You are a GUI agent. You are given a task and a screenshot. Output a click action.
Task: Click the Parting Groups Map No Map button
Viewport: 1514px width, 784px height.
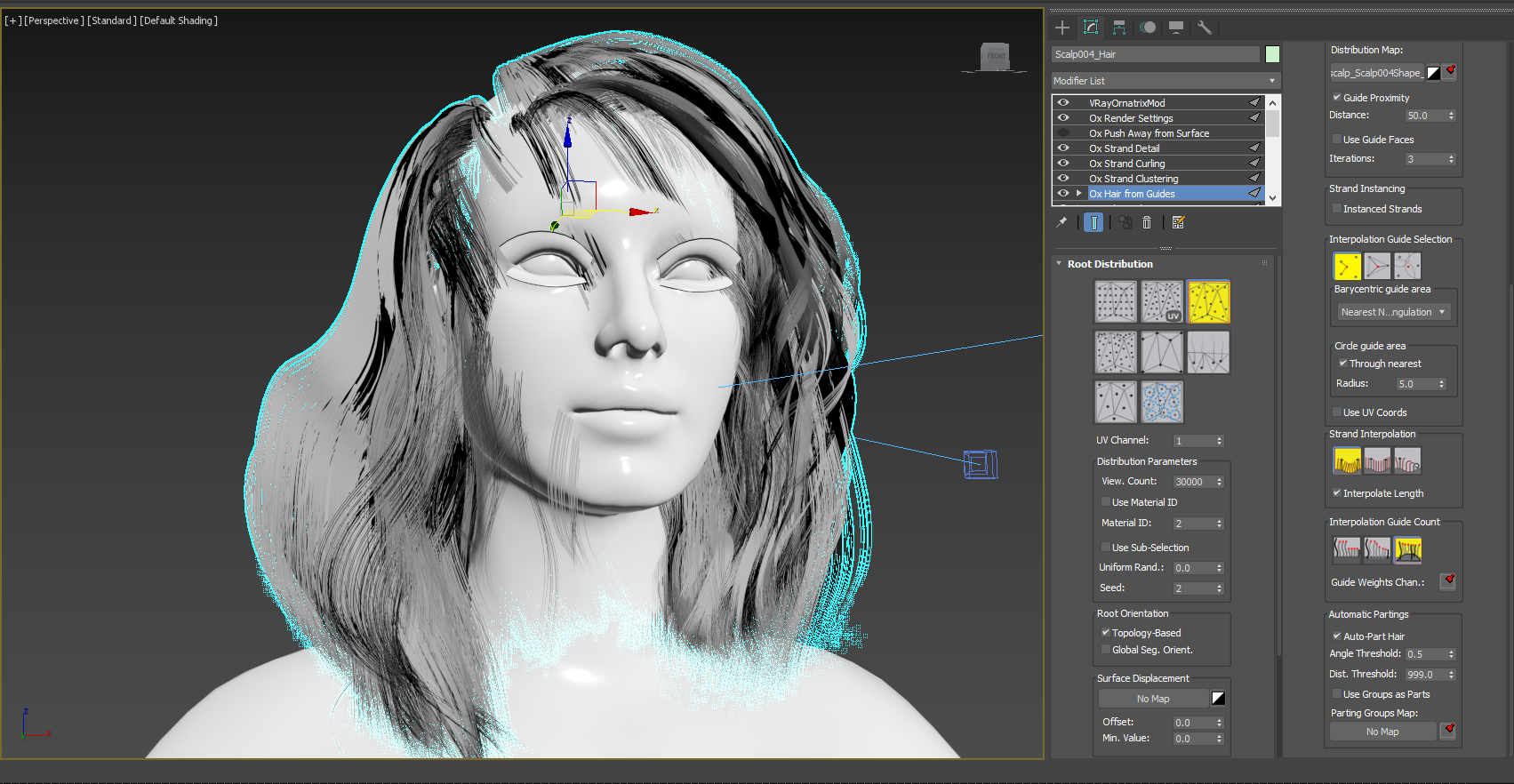tap(1382, 732)
